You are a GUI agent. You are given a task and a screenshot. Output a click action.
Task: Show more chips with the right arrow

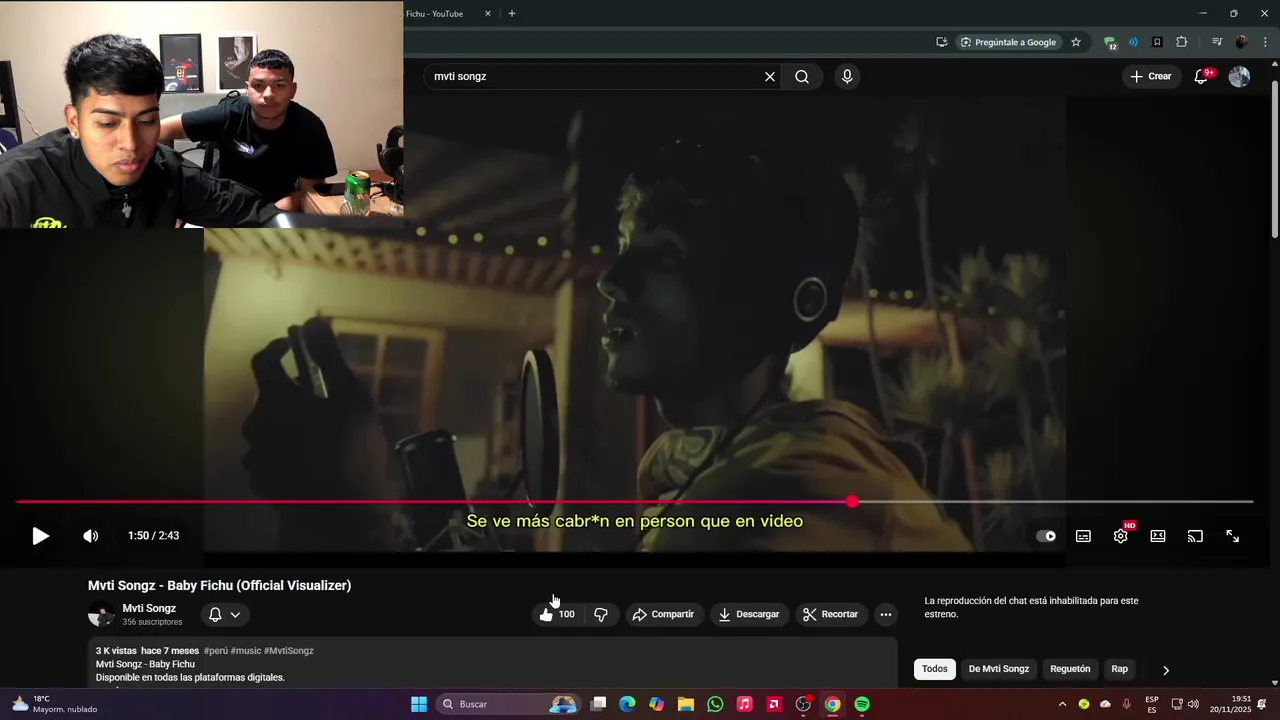(x=1165, y=670)
